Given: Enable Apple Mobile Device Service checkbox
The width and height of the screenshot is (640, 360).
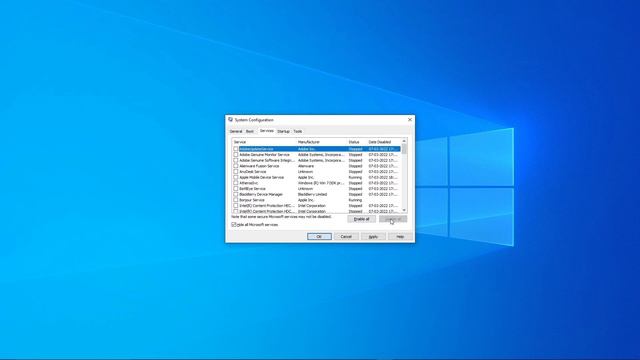Looking at the screenshot, I should [x=236, y=178].
